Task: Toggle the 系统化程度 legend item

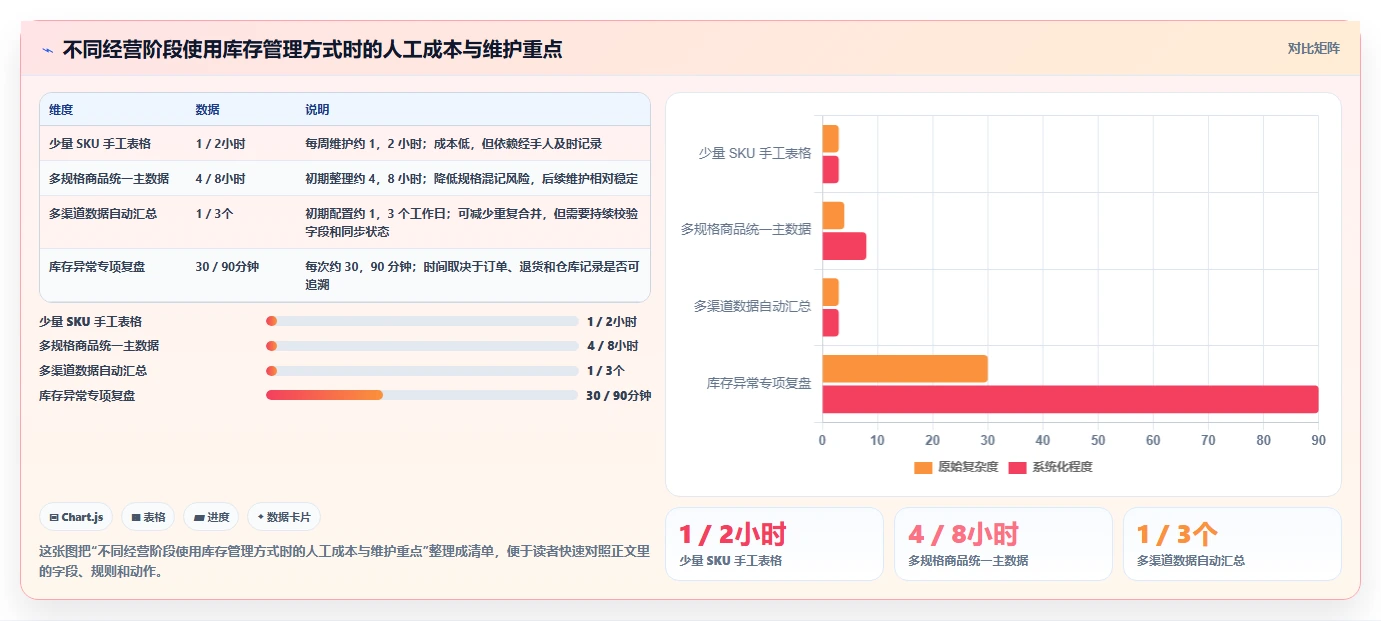Action: pyautogui.click(x=1050, y=467)
